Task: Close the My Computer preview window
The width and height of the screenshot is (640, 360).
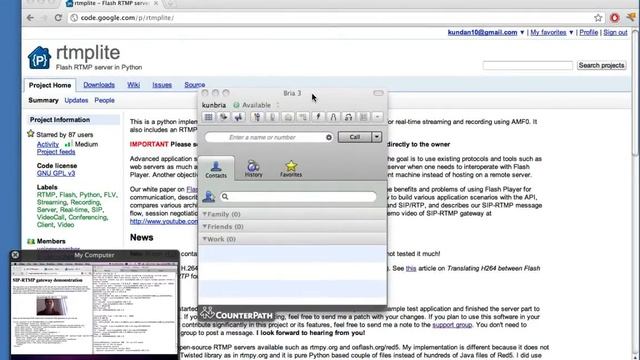Action: coord(15,255)
